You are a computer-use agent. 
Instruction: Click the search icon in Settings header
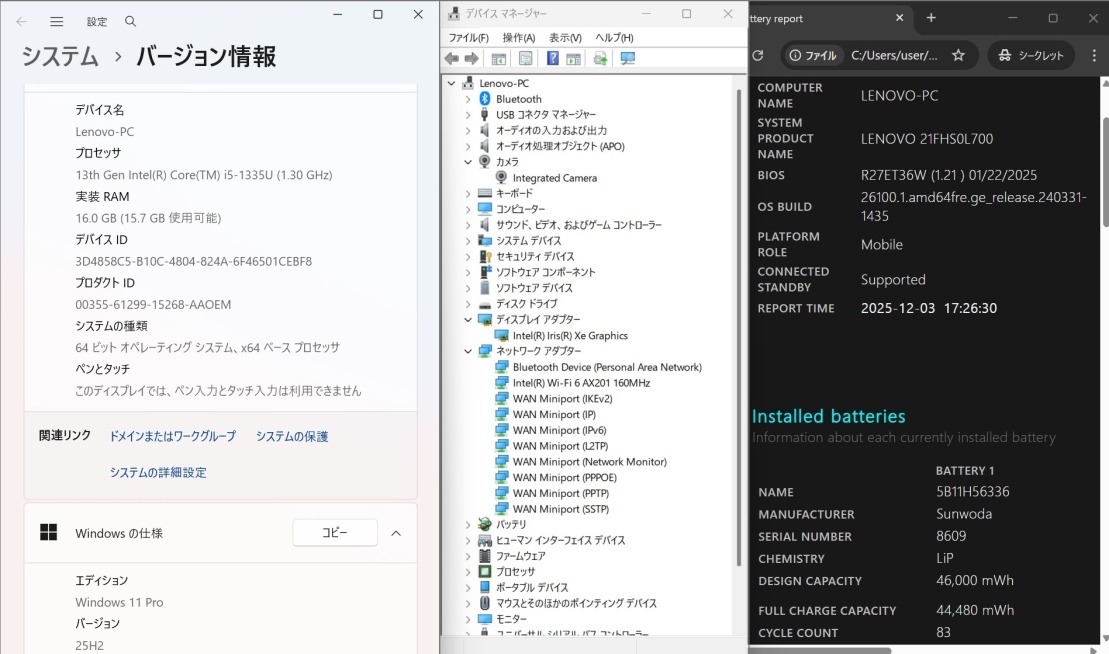tap(130, 21)
